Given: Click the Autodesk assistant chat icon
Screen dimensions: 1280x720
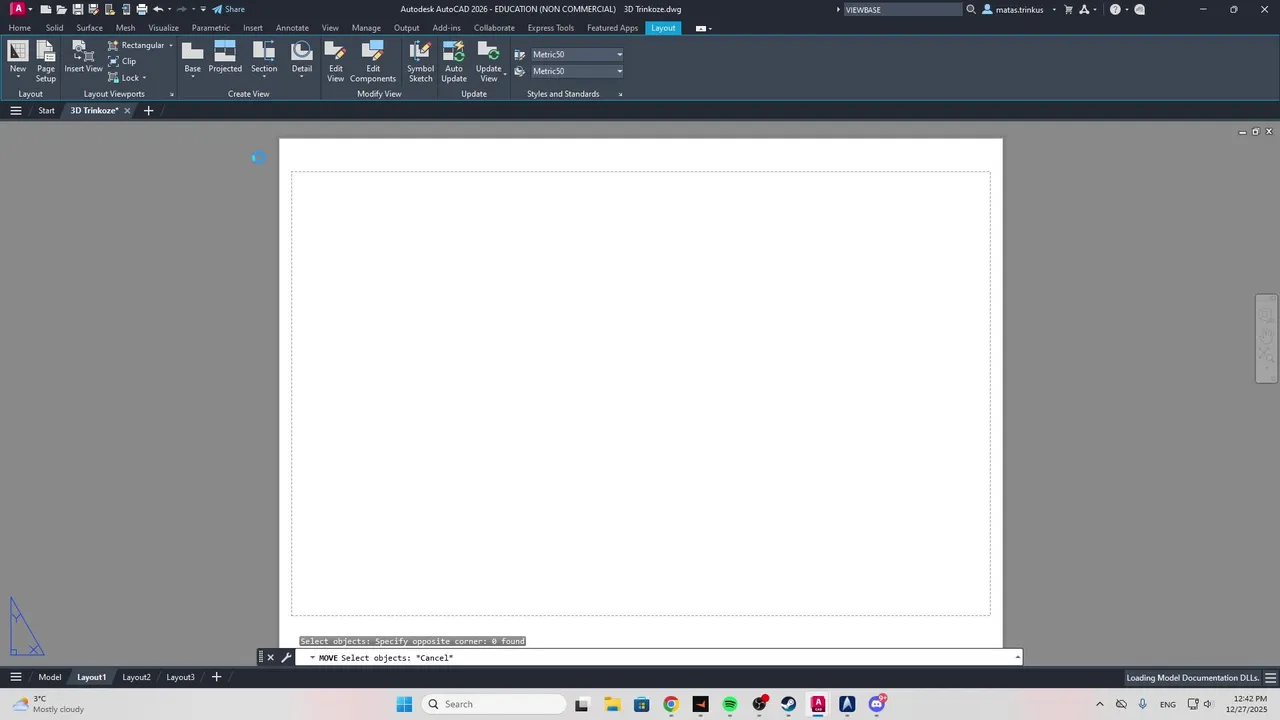Looking at the screenshot, I should coord(1139,9).
